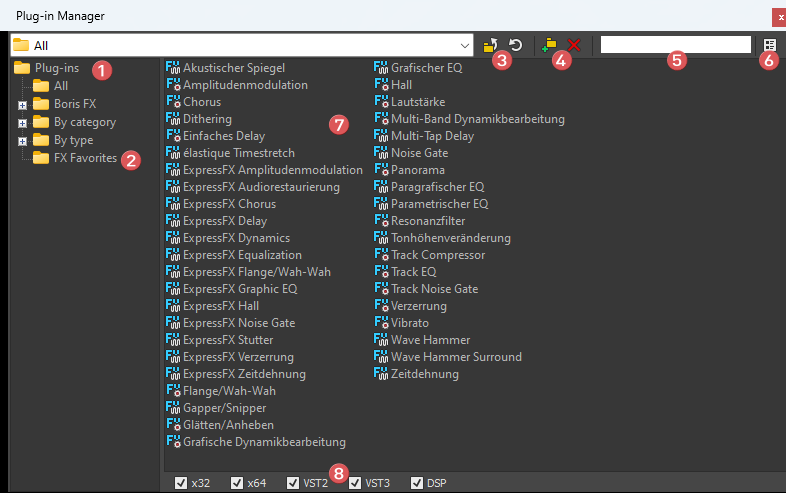Select the FX Favorites folder
Image resolution: width=786 pixels, height=493 pixels.
(x=85, y=158)
